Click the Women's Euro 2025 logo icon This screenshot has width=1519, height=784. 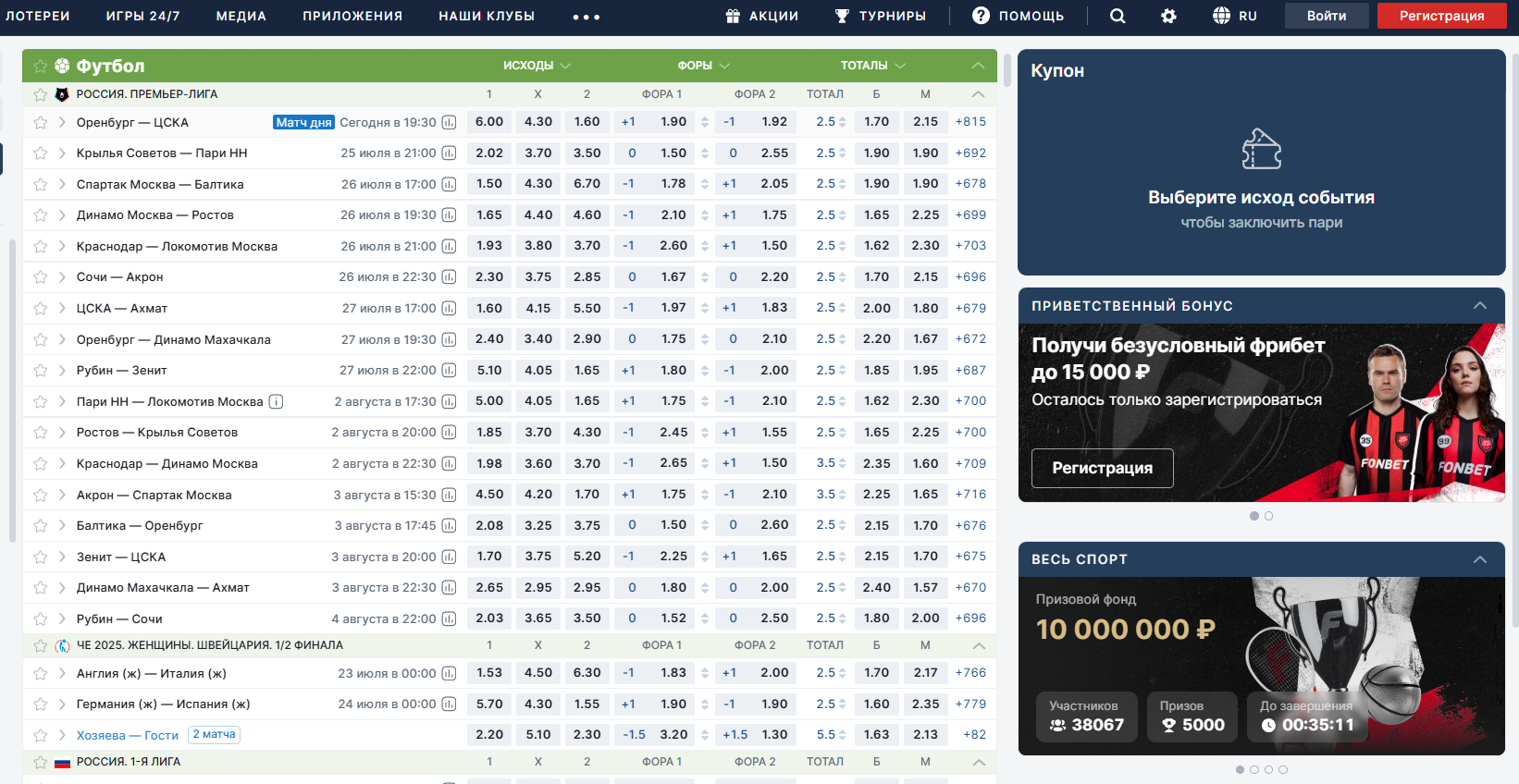point(62,645)
